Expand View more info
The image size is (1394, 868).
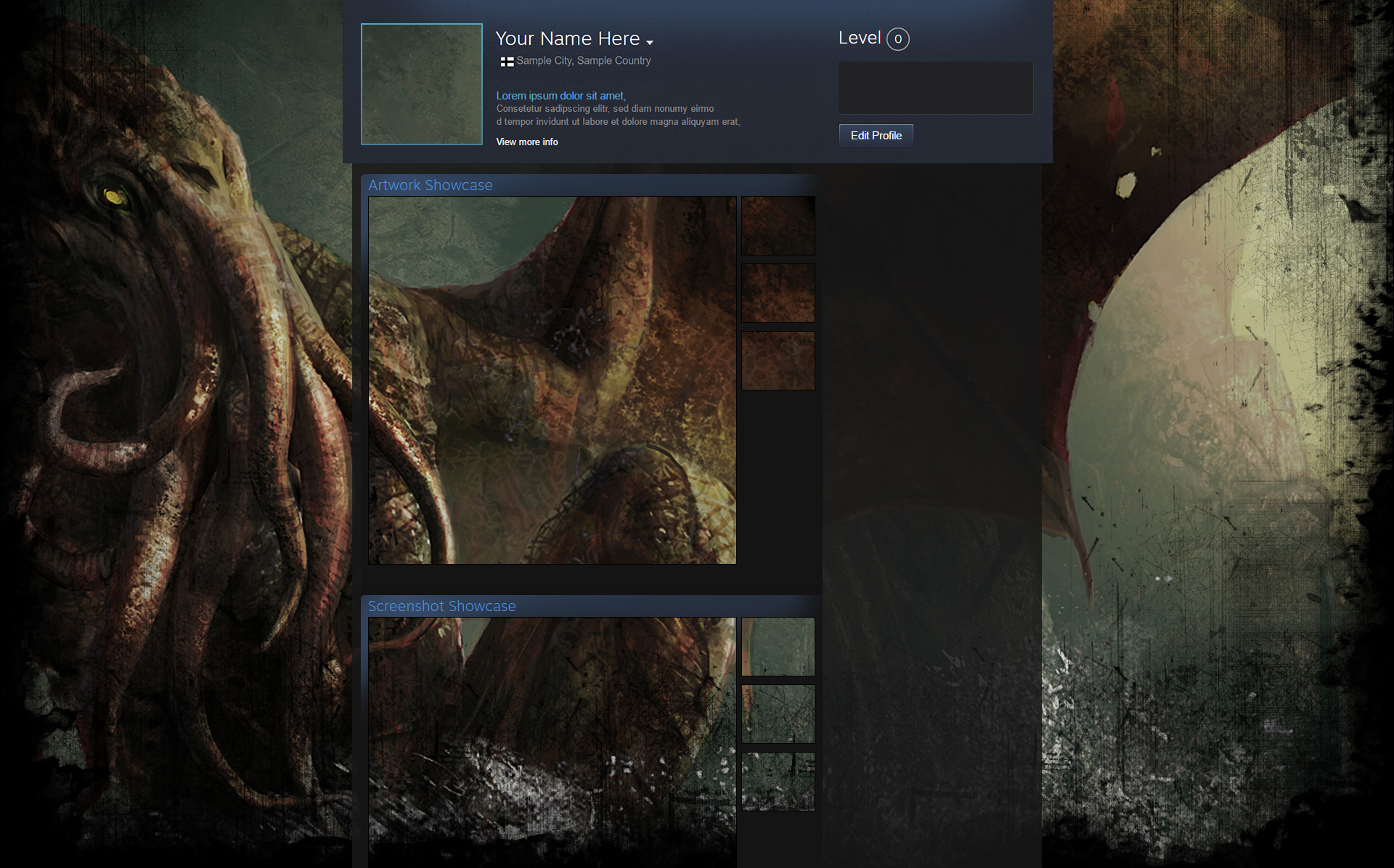[x=527, y=142]
